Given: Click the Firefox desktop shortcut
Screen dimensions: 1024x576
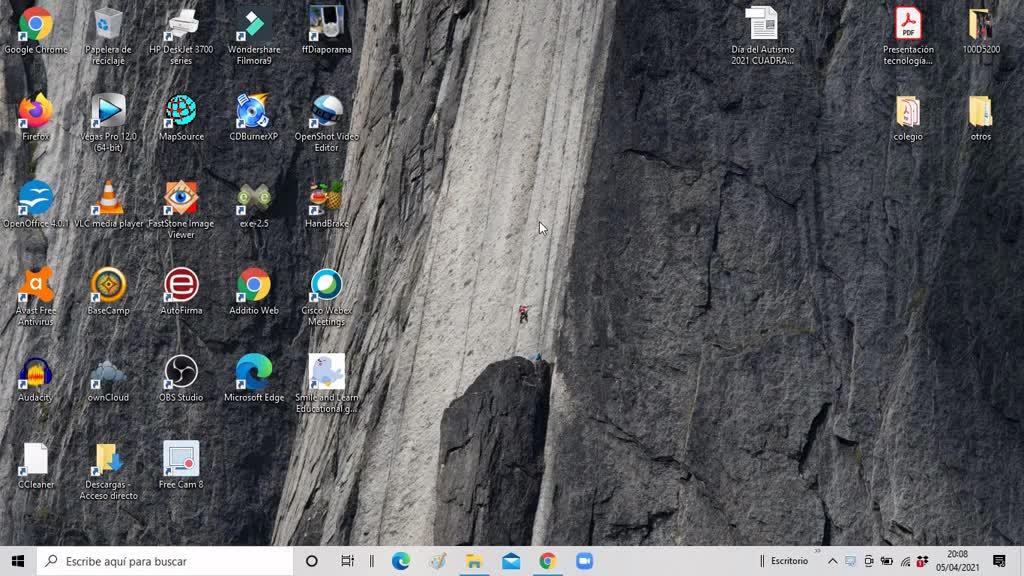Looking at the screenshot, I should tap(35, 118).
